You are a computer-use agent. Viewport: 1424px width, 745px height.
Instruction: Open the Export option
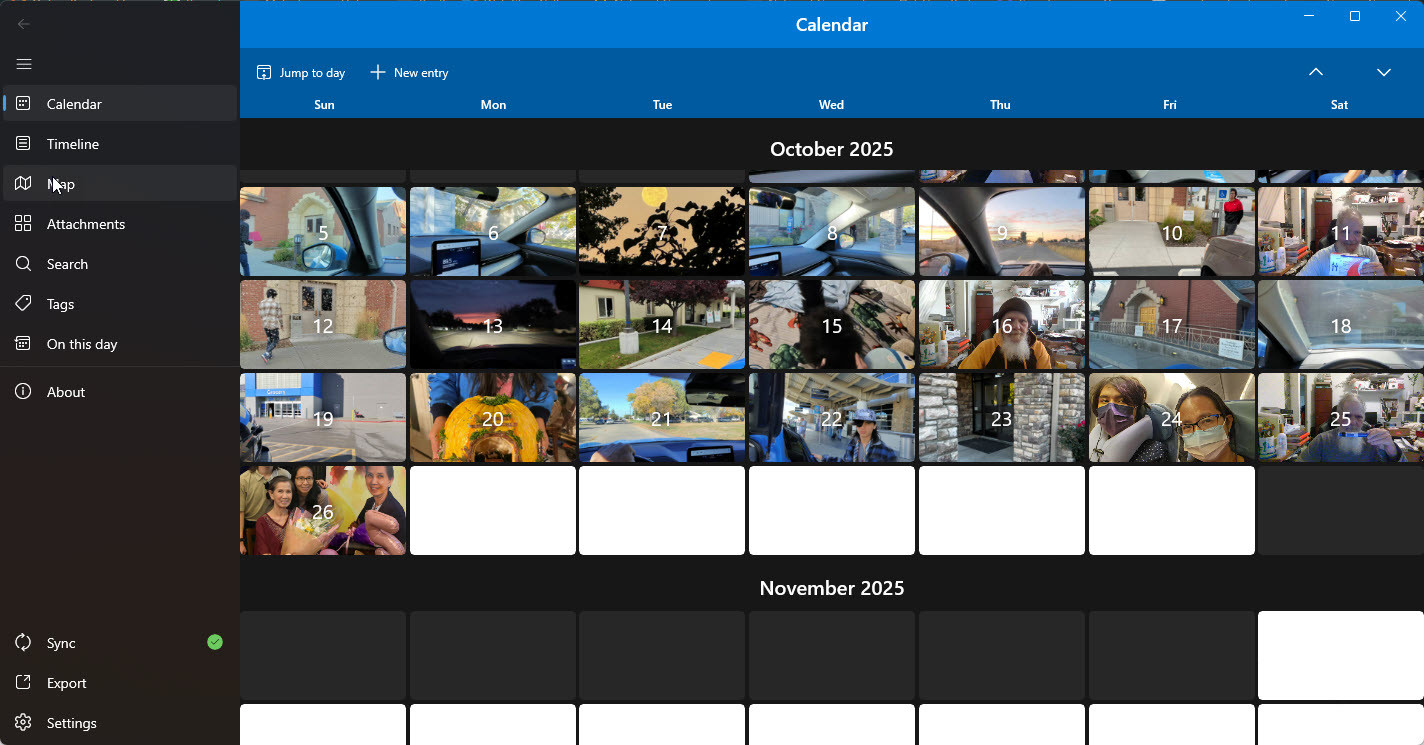click(x=66, y=683)
